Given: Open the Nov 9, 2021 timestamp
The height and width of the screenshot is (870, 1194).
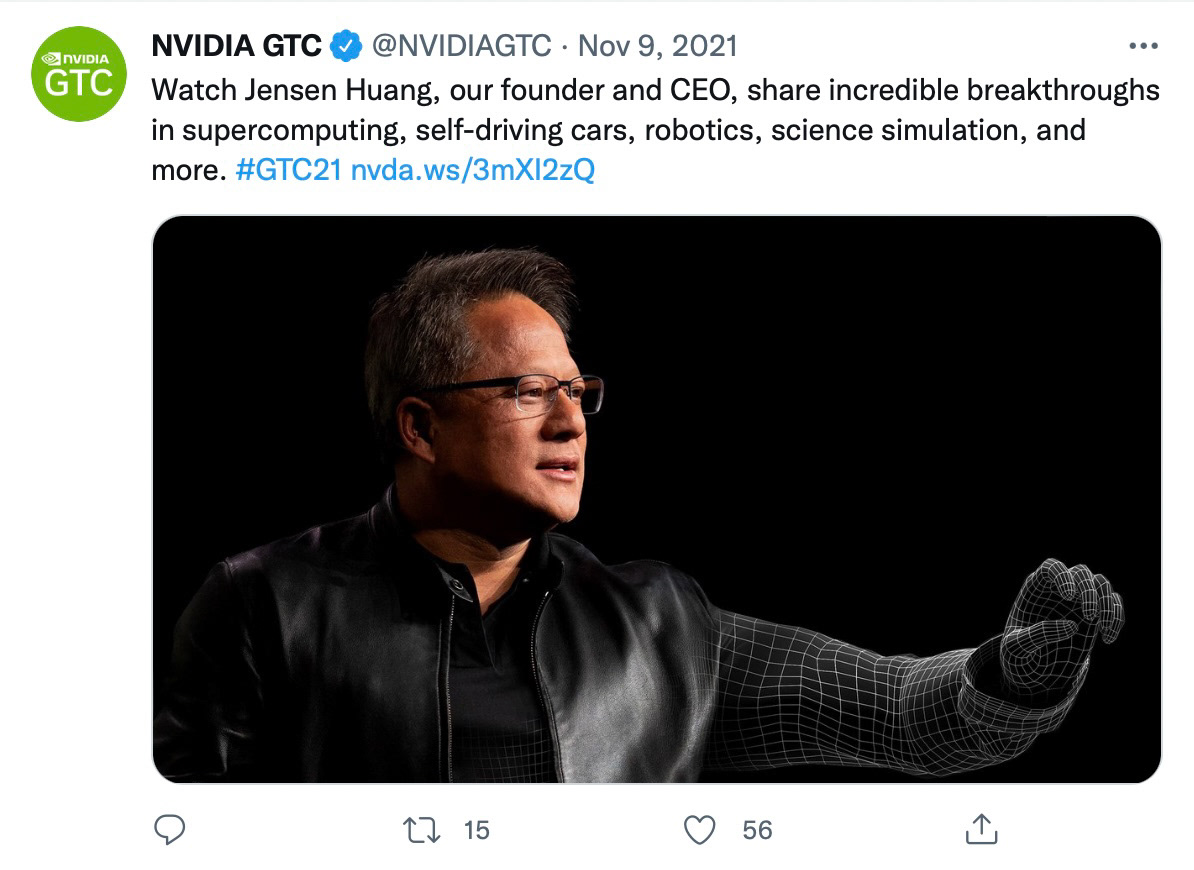Looking at the screenshot, I should tap(657, 46).
